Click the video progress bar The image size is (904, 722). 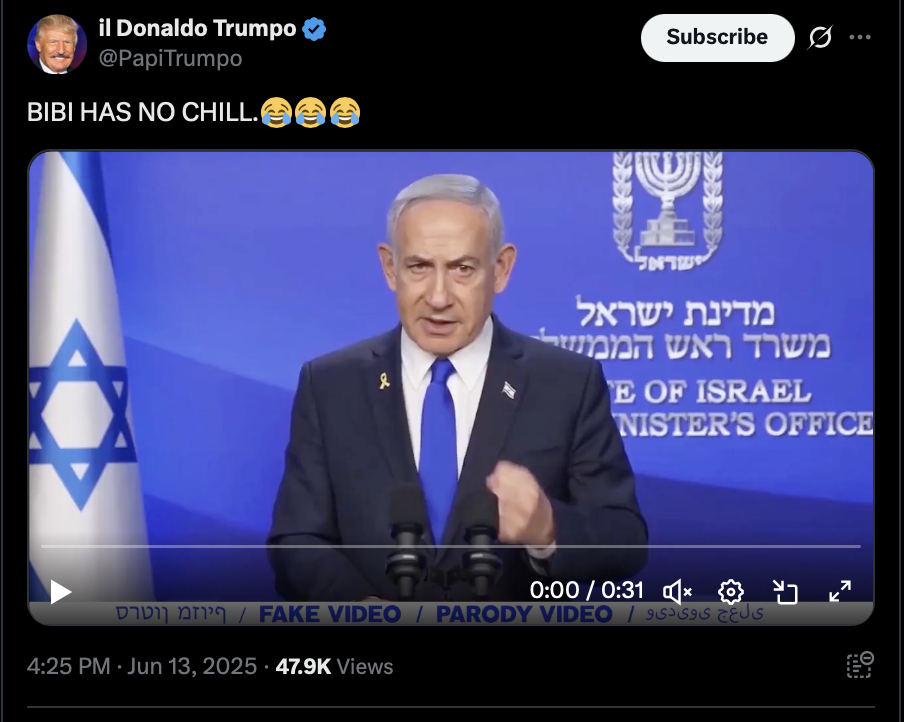(450, 546)
